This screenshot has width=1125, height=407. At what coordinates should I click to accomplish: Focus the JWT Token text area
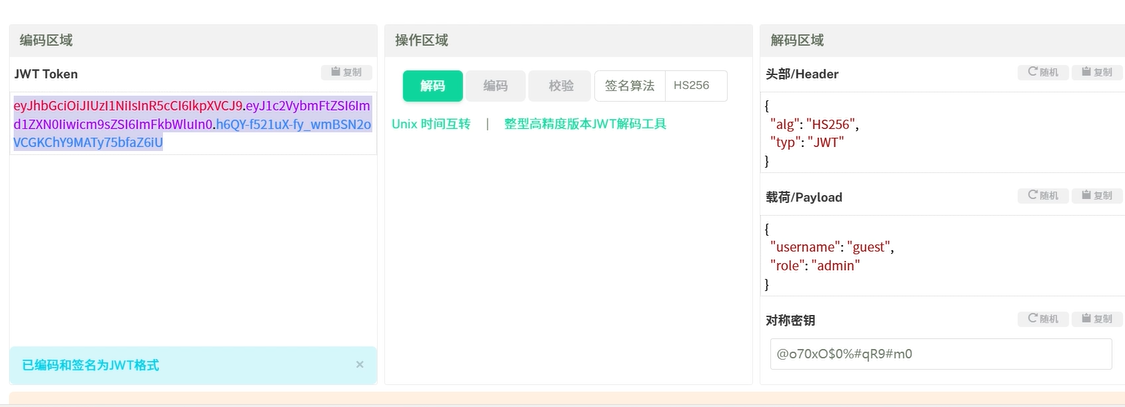tap(193, 240)
